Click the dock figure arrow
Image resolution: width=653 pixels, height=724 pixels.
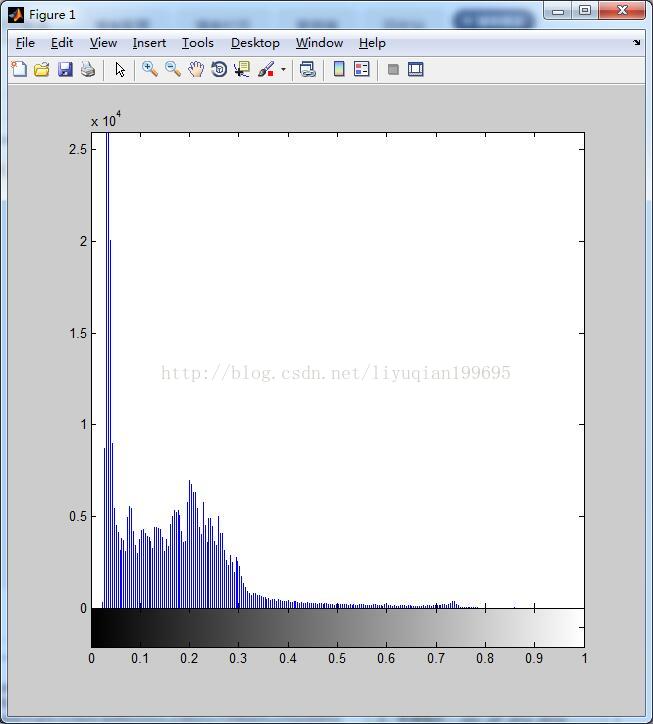[x=637, y=42]
